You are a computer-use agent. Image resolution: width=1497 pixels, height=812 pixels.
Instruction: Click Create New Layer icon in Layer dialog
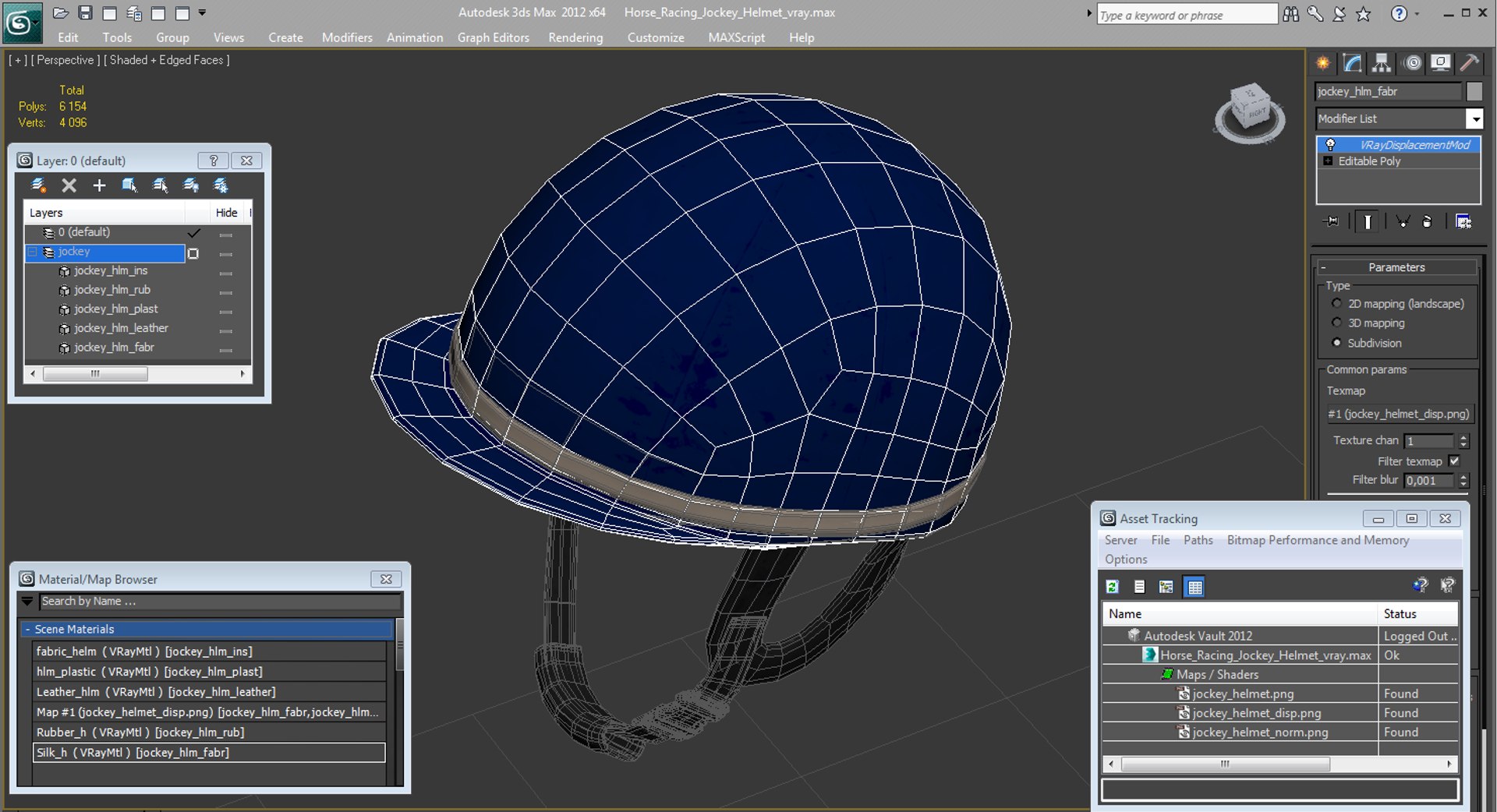click(38, 185)
